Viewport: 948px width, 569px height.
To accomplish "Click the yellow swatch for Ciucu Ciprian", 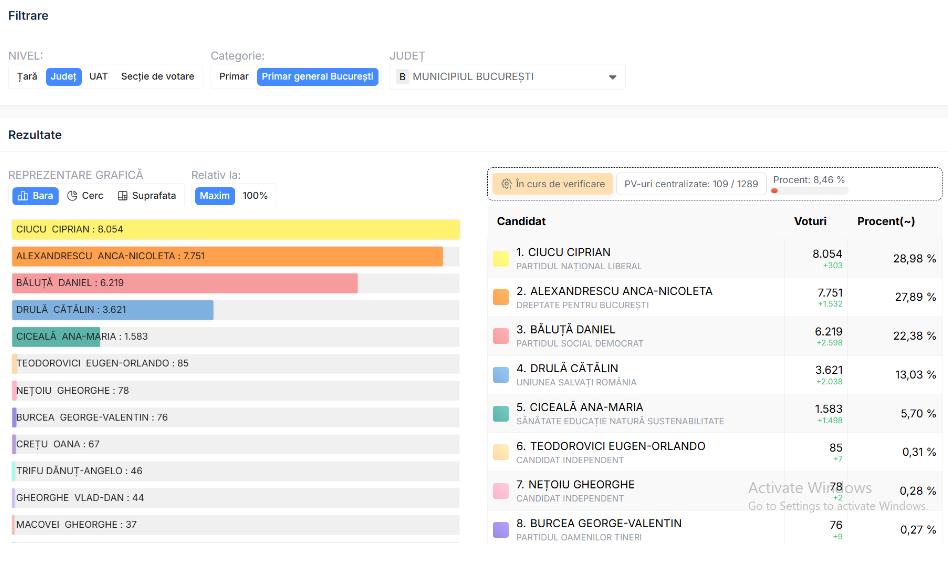I will click(501, 259).
